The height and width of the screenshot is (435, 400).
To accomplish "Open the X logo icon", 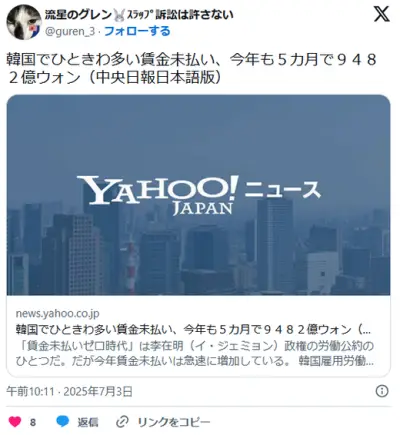I will [382, 14].
